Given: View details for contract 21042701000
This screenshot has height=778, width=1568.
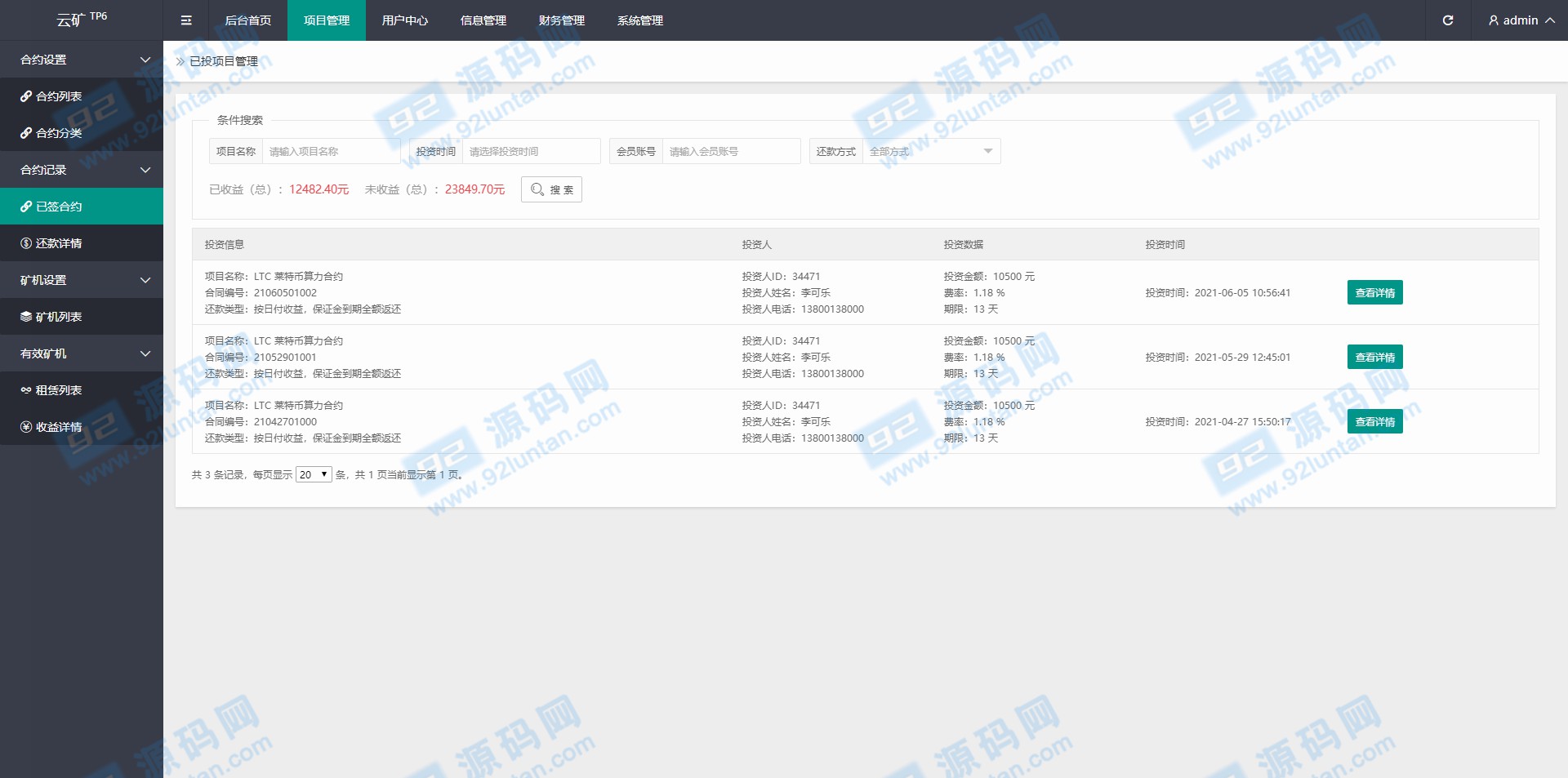Looking at the screenshot, I should [1374, 421].
